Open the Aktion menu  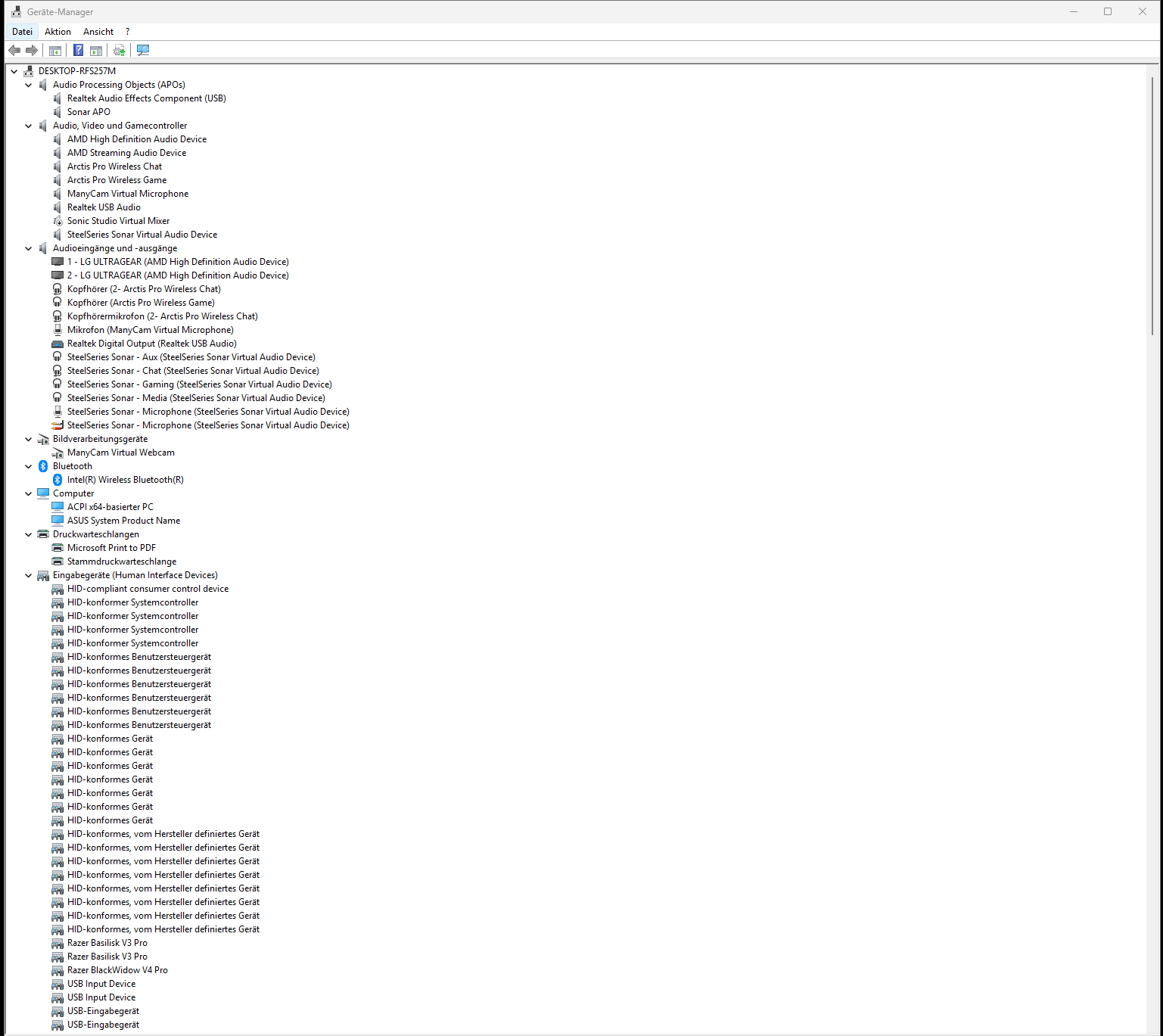tap(58, 32)
